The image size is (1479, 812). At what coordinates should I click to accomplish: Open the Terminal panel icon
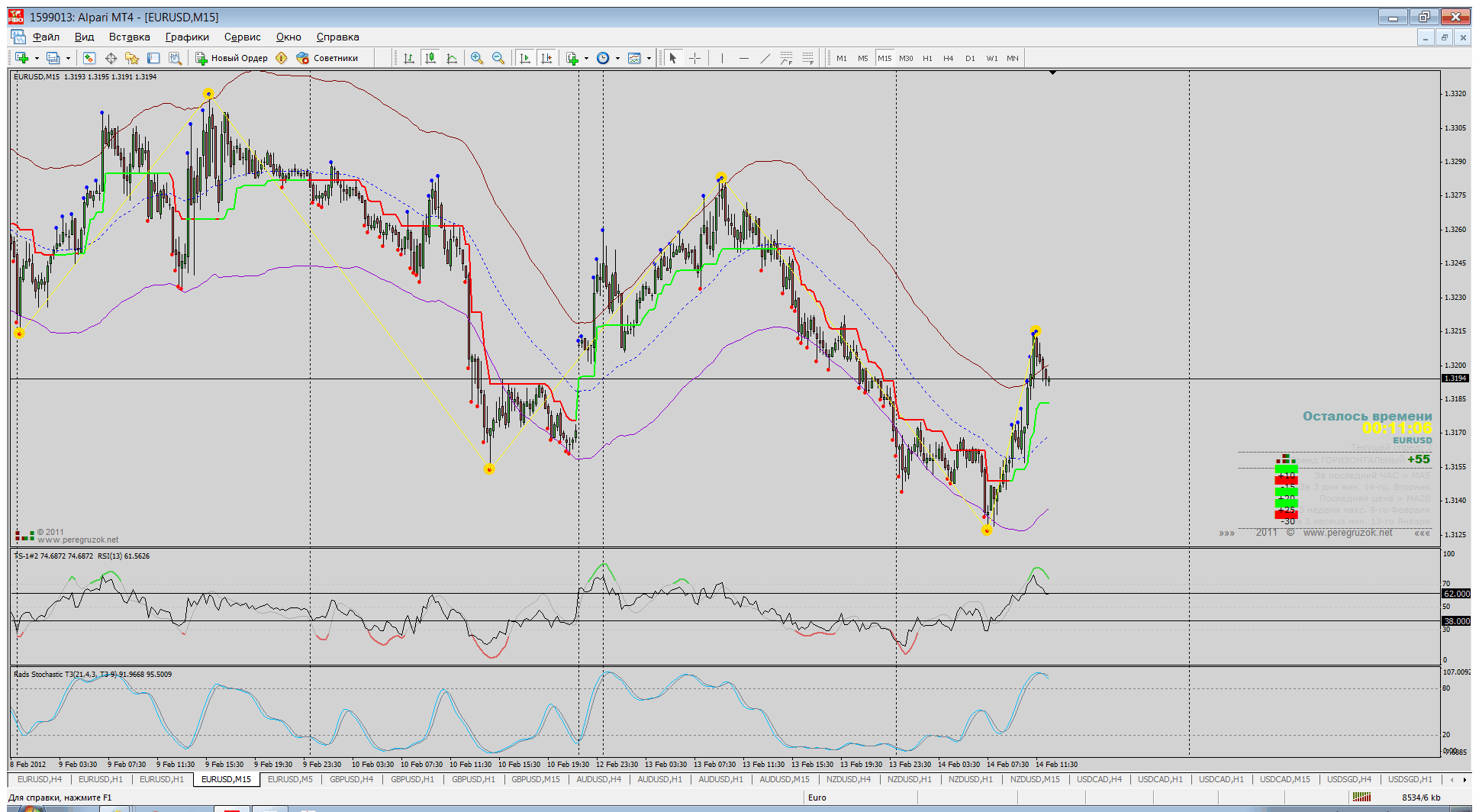153,58
